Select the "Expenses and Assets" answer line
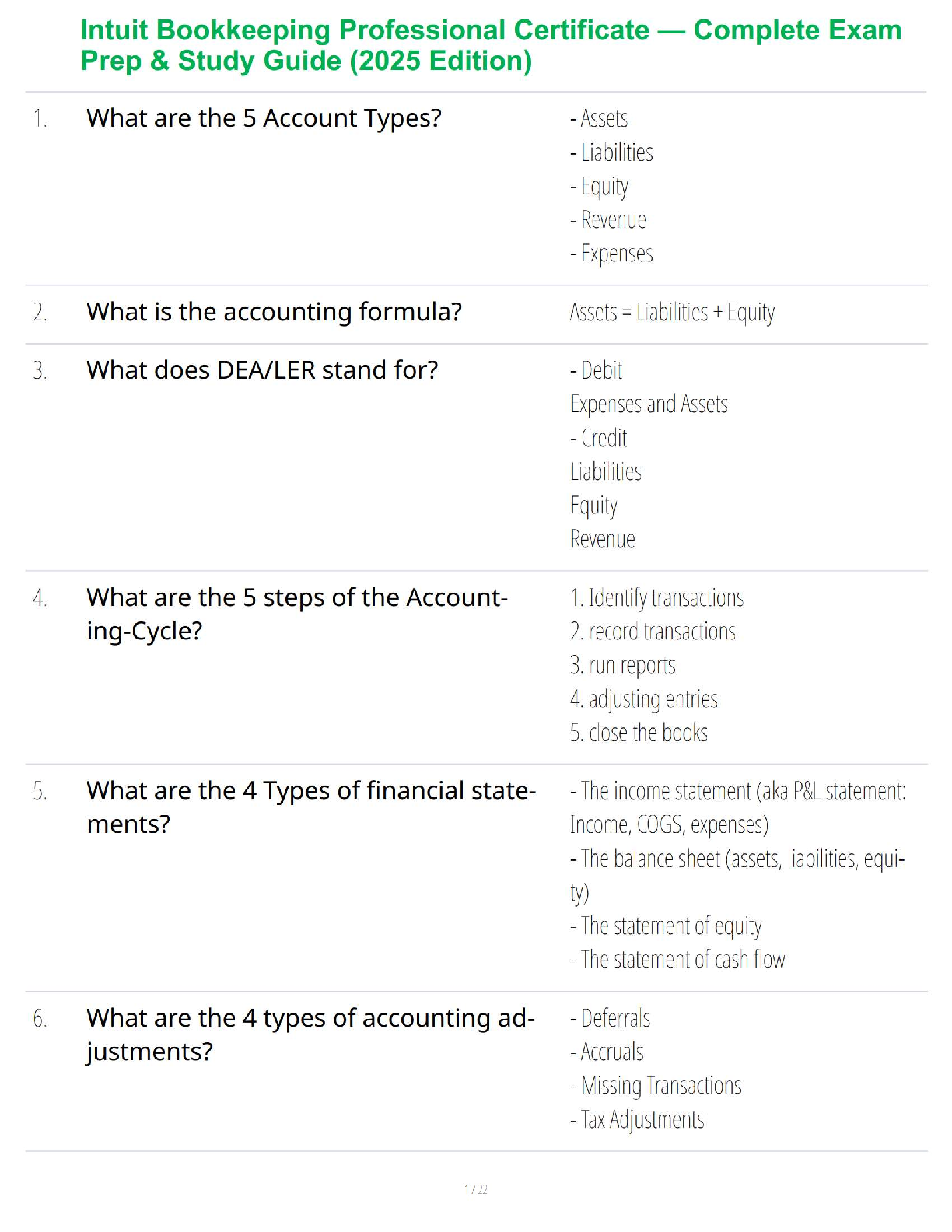Image resolution: width=952 pixels, height=1232 pixels. [x=649, y=404]
